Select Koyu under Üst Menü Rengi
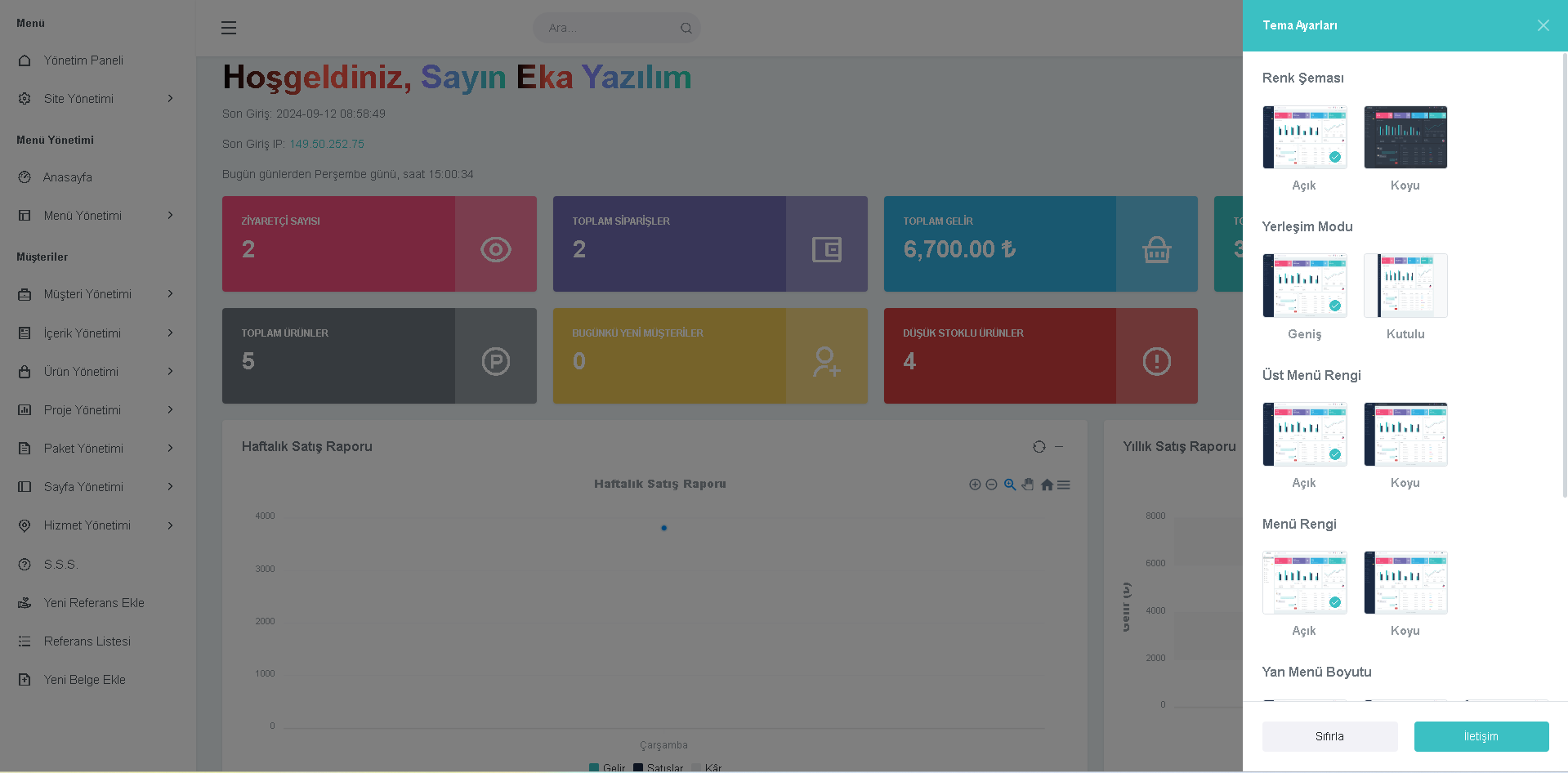Screen dimensions: 1568x773 (1405, 435)
